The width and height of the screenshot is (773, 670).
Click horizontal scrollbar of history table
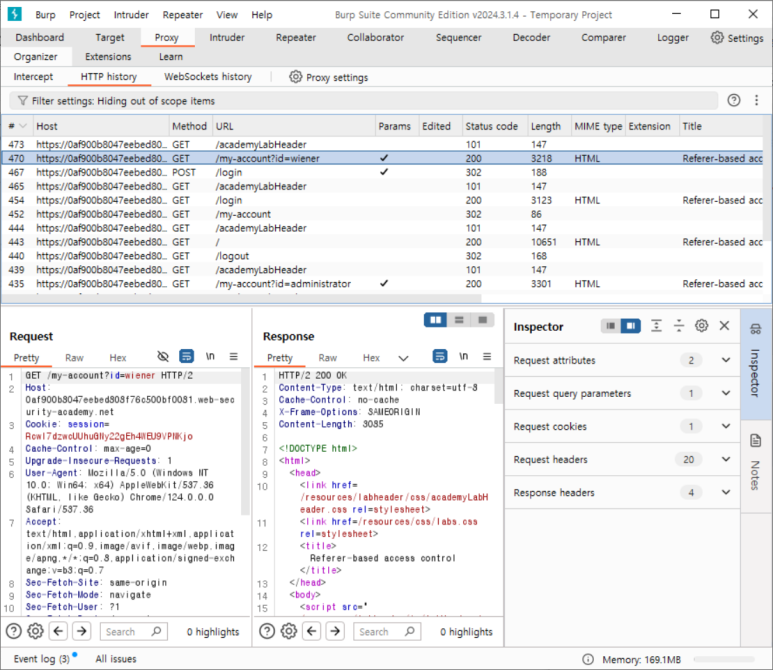coord(242,298)
